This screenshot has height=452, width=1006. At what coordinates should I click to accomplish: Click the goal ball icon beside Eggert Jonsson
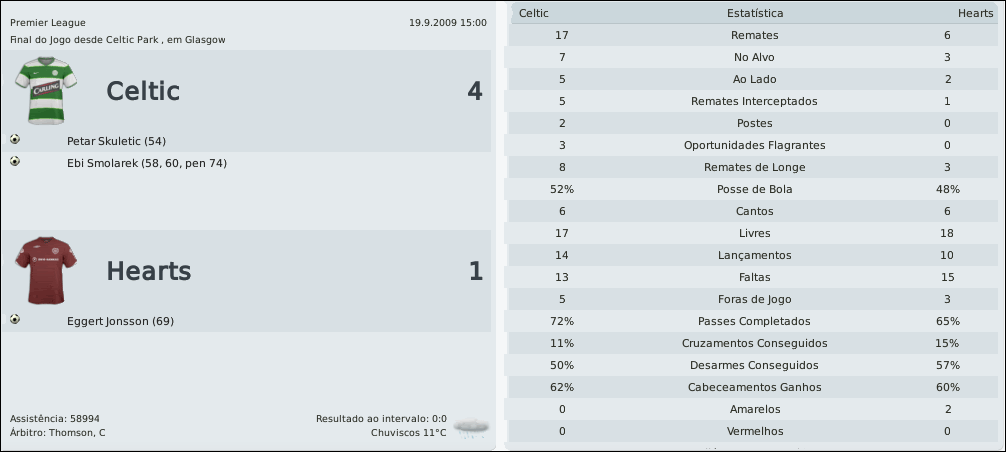click(x=15, y=320)
